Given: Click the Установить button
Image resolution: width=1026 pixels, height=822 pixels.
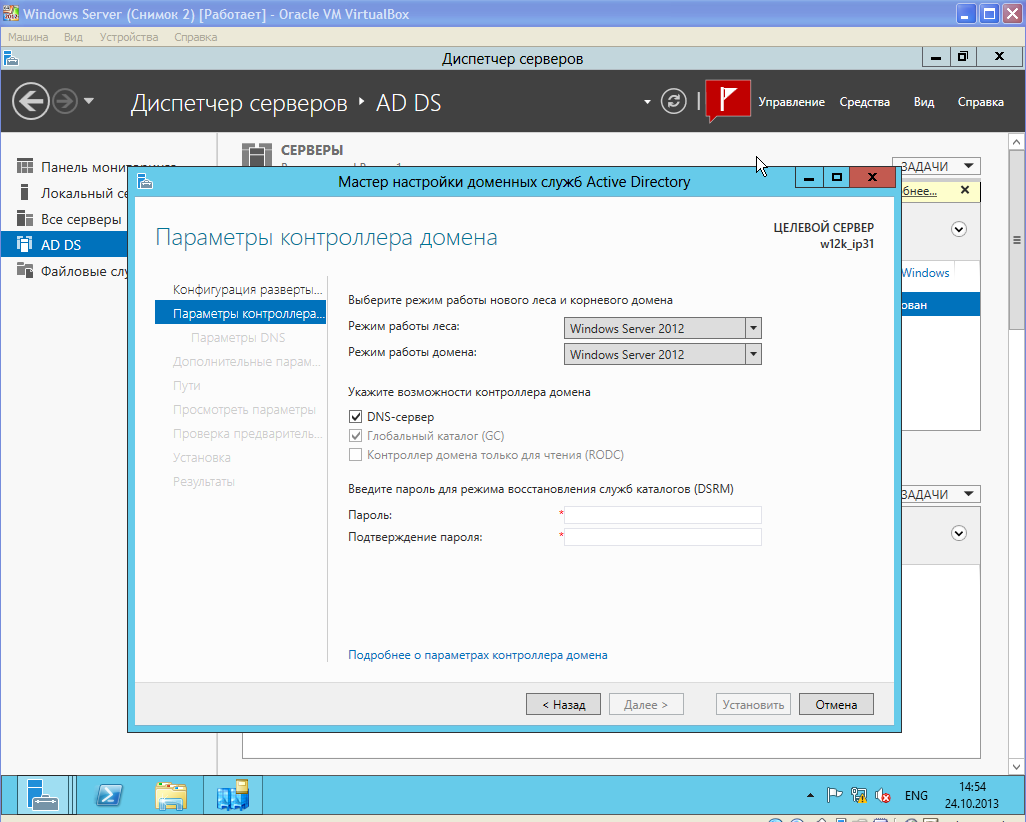Looking at the screenshot, I should [x=753, y=704].
